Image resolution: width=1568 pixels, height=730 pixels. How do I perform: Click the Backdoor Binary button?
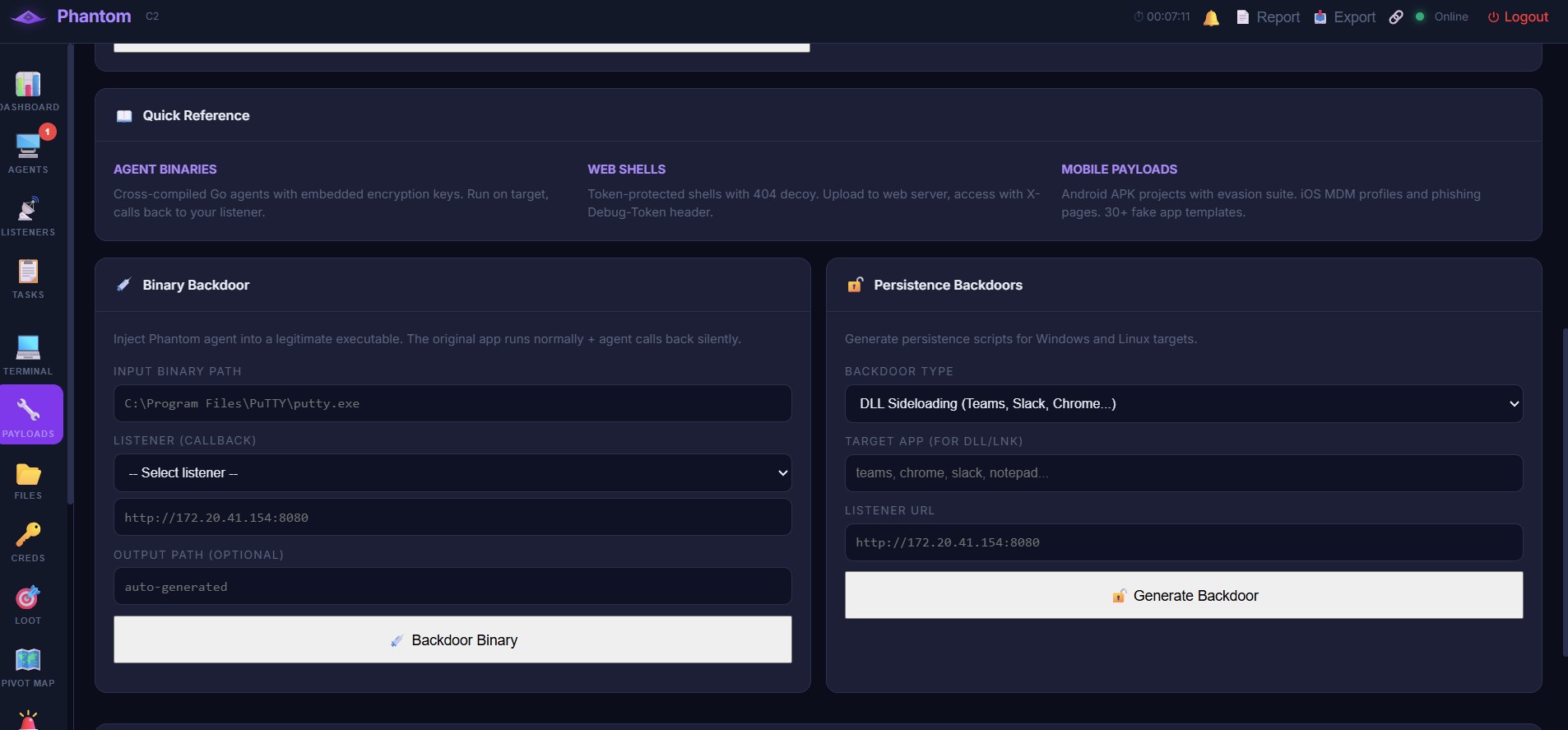click(x=452, y=639)
